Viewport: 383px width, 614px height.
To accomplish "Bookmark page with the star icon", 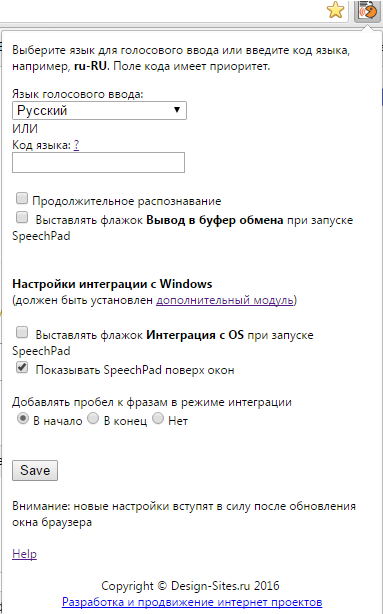I will (x=336, y=10).
